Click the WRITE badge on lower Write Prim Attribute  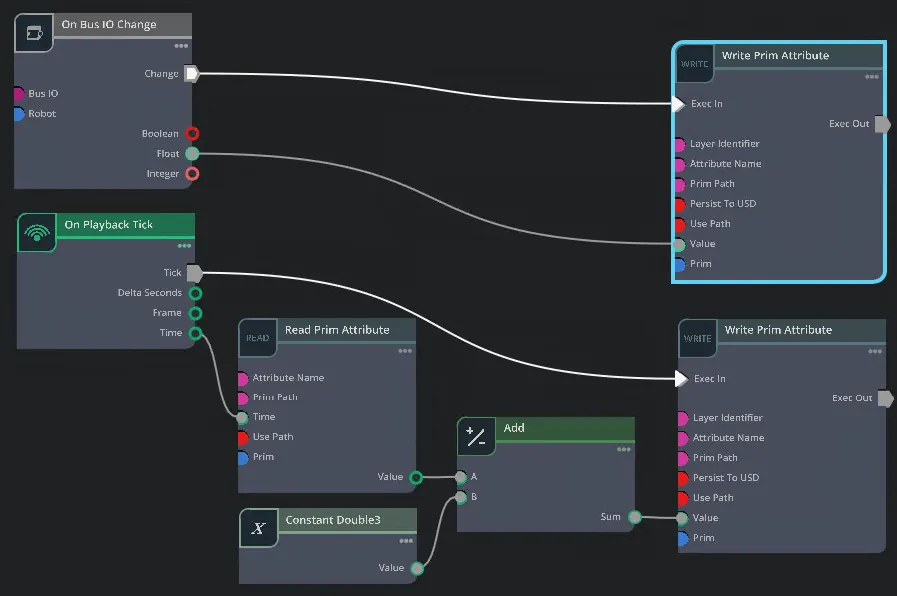(697, 338)
